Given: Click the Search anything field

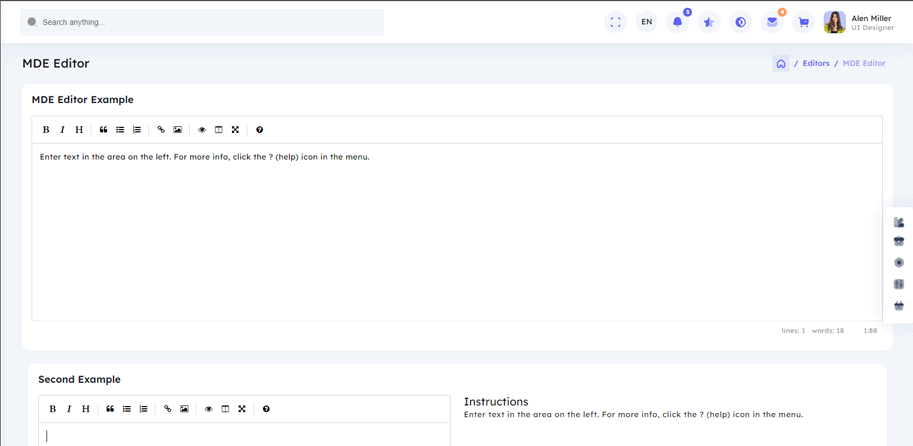Looking at the screenshot, I should [x=202, y=22].
